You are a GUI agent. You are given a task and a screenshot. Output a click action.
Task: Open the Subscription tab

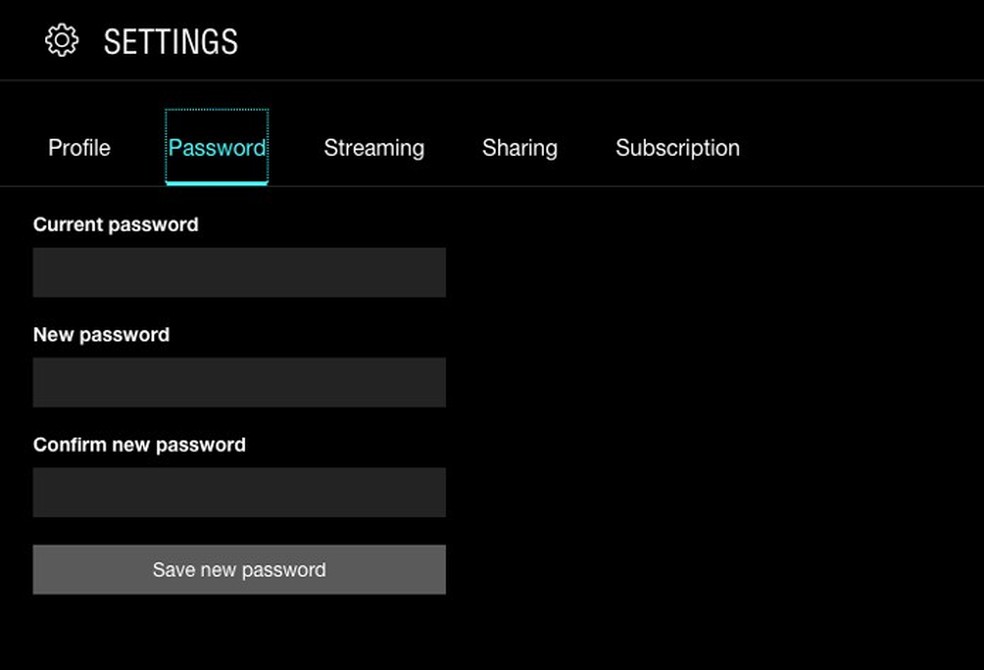pyautogui.click(x=678, y=148)
